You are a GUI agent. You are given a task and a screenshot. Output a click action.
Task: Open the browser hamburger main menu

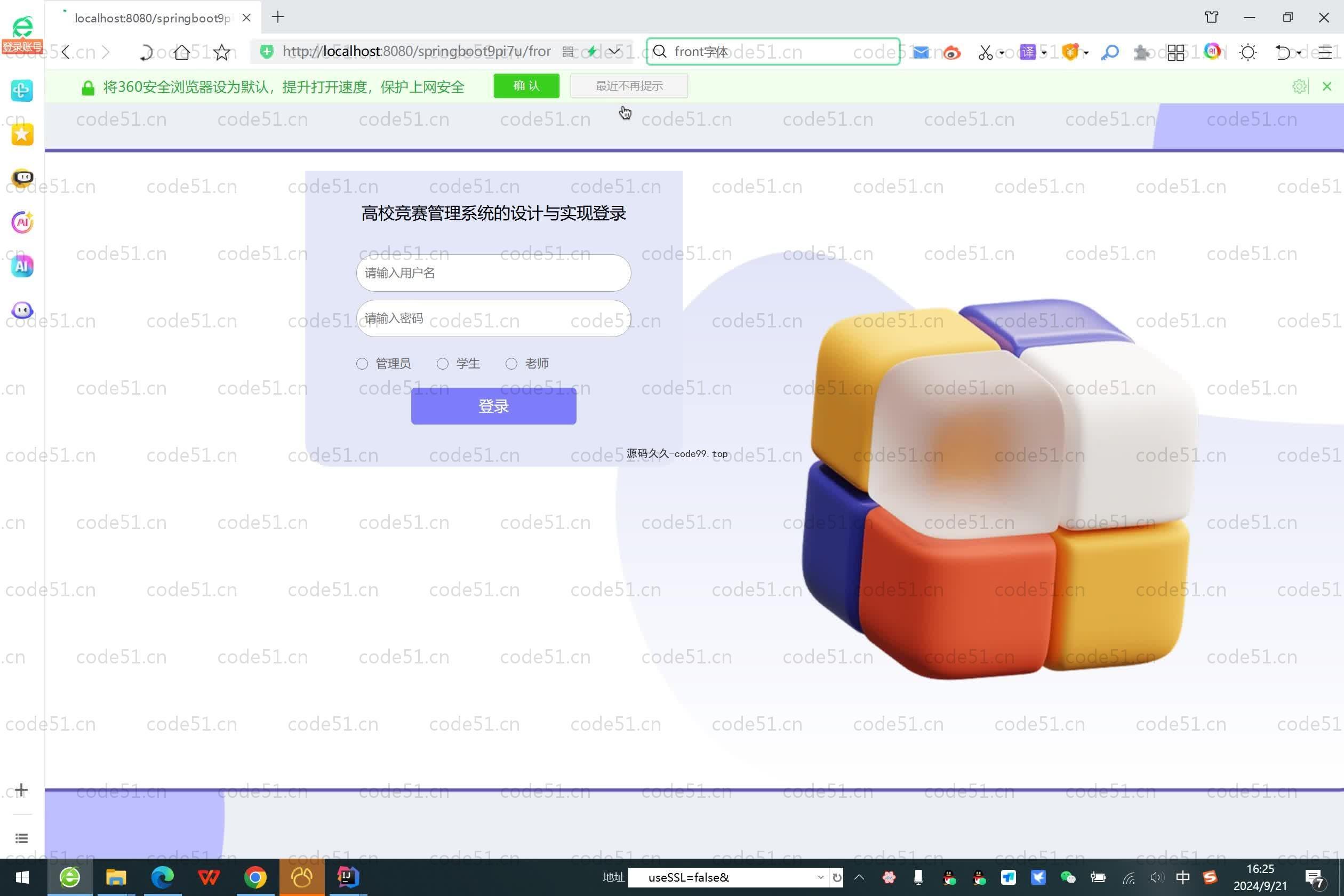tap(1326, 53)
